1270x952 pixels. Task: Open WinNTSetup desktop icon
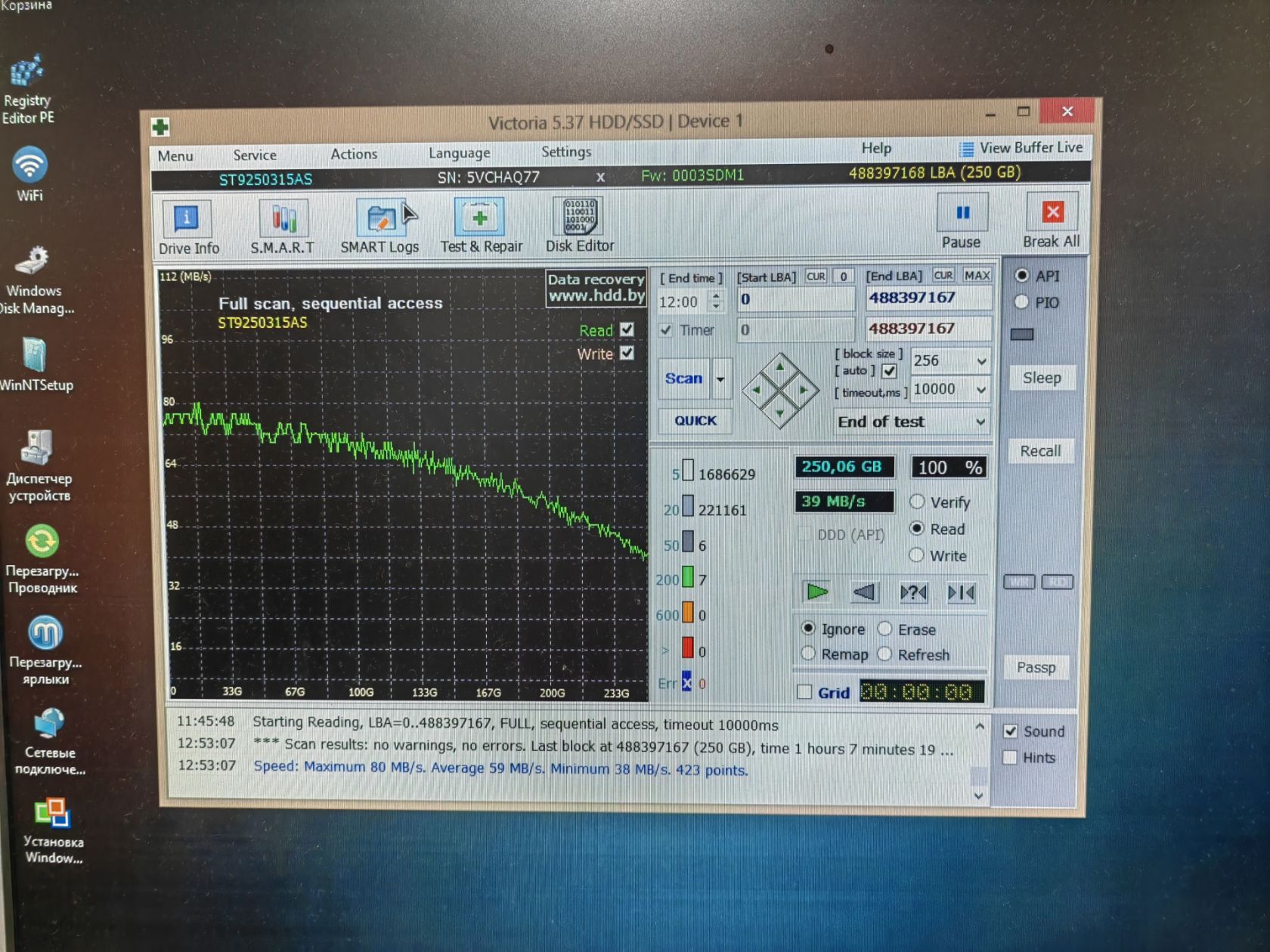35,364
